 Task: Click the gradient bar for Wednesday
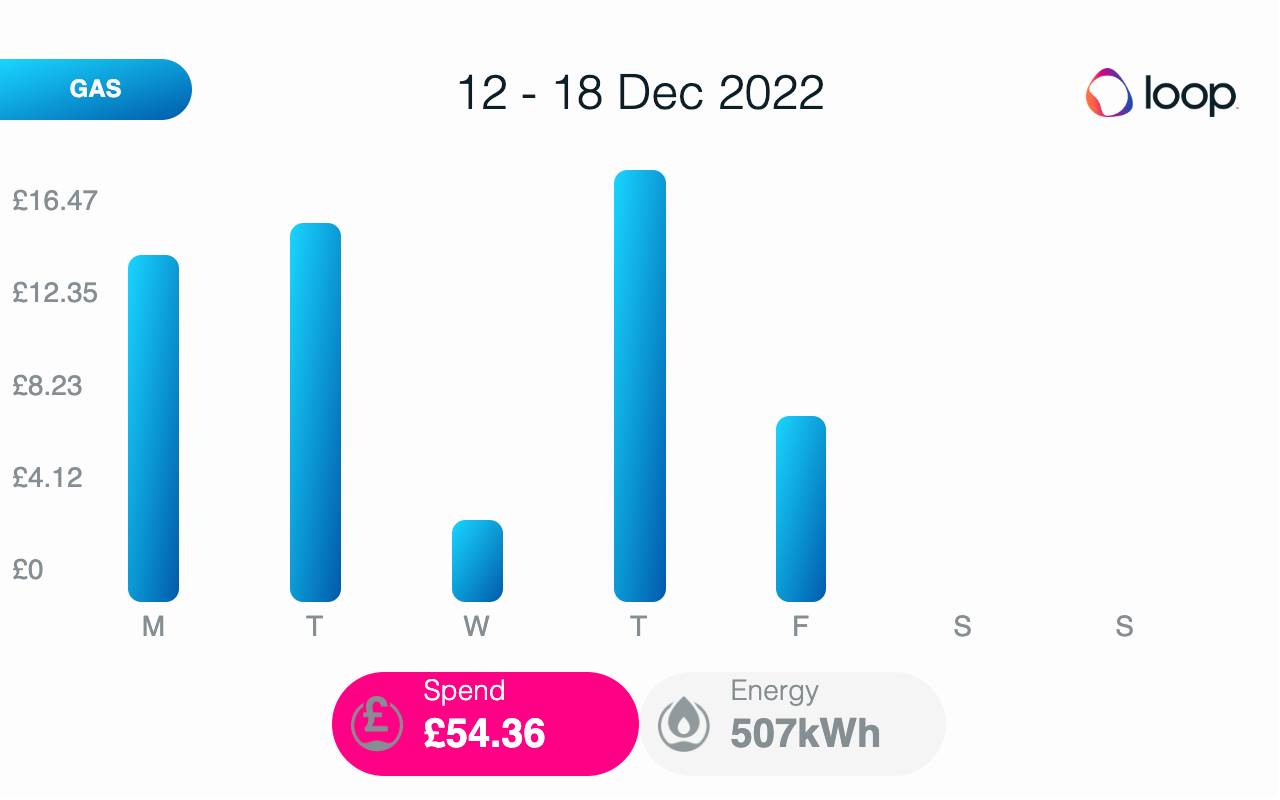476,560
